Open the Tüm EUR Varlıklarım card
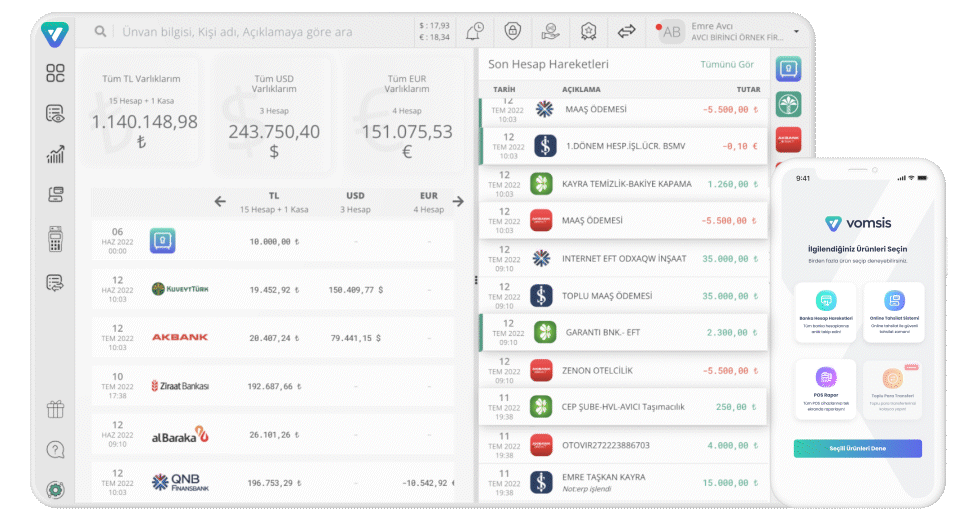This screenshot has height=520, width=960. (x=407, y=114)
